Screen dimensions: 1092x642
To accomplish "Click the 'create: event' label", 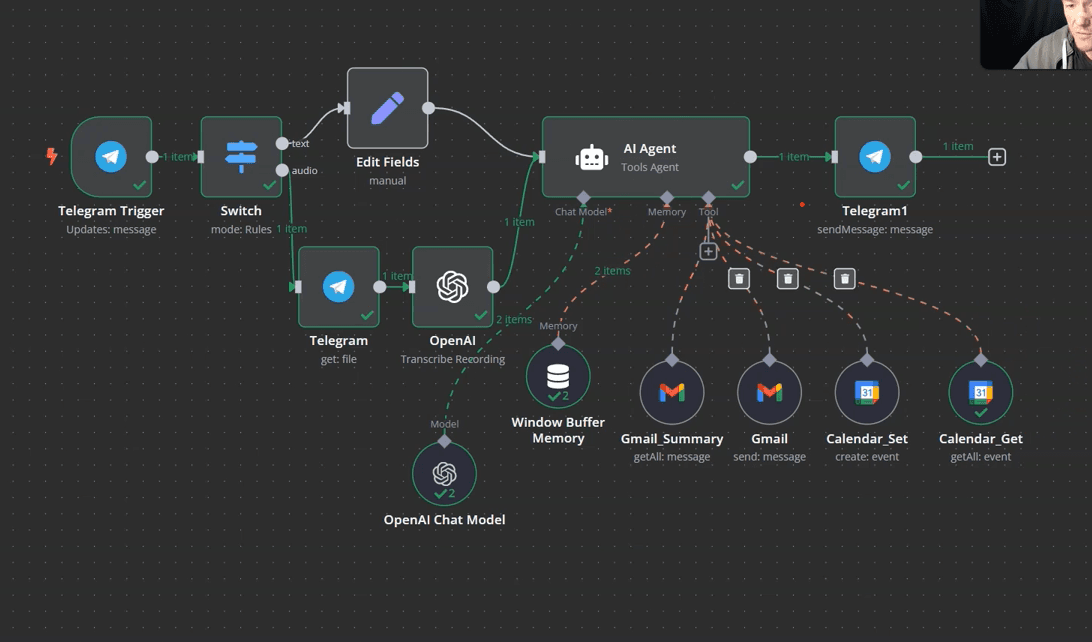I will pos(867,457).
